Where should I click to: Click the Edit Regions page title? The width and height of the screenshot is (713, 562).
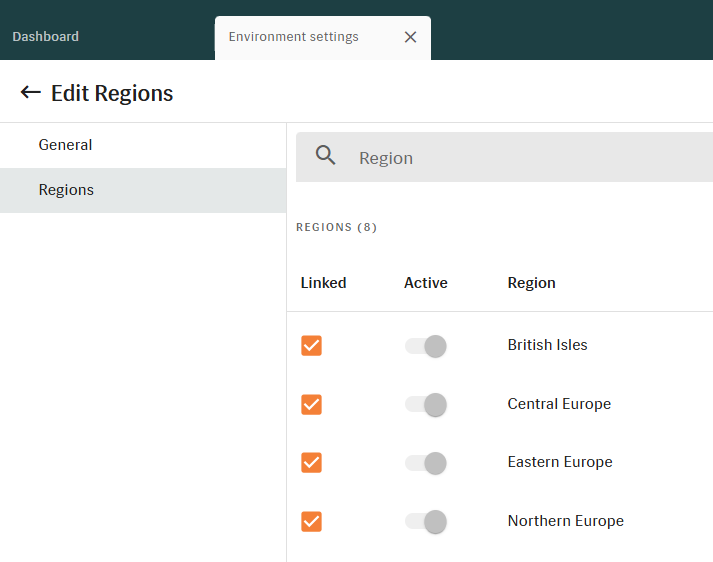click(x=112, y=94)
